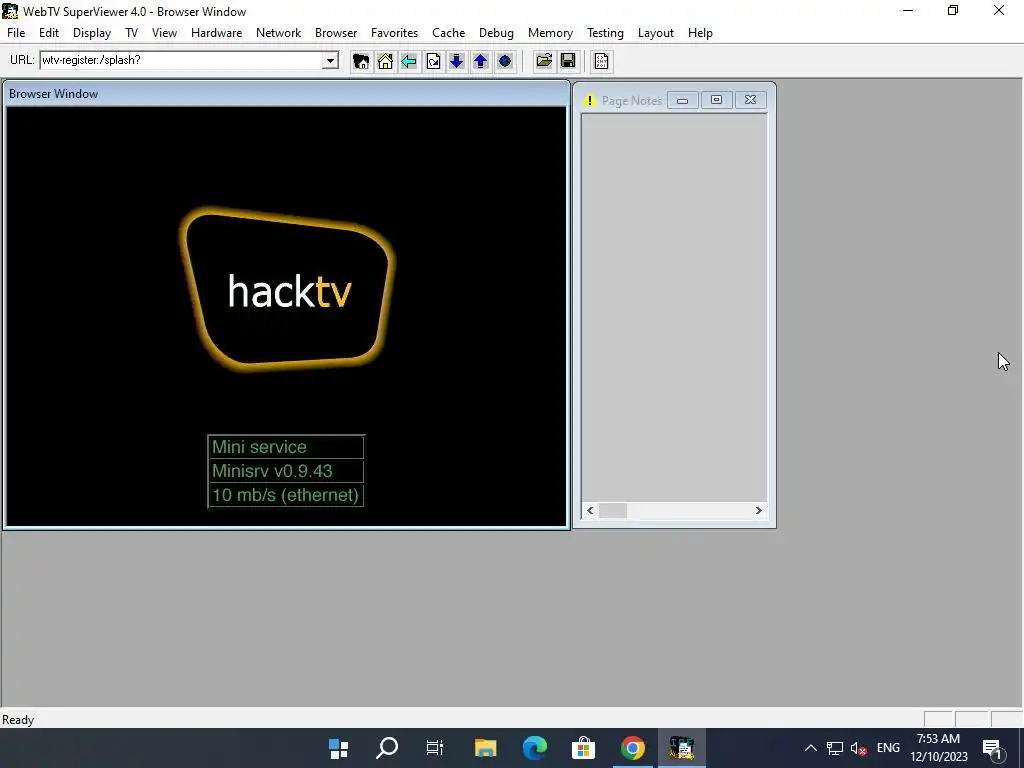Click the 'Minisrv v0.9.43' text row
Screen dimensions: 1024x768
286,471
